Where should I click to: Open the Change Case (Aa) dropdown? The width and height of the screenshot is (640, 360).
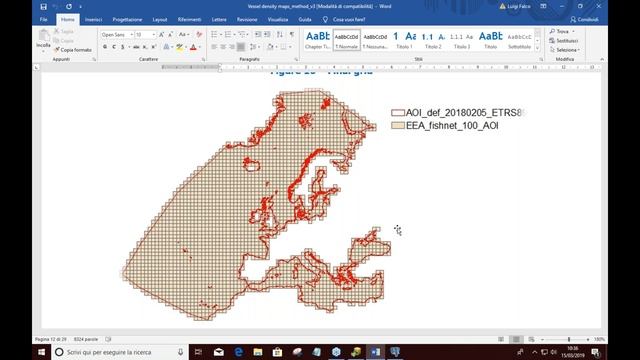point(184,35)
